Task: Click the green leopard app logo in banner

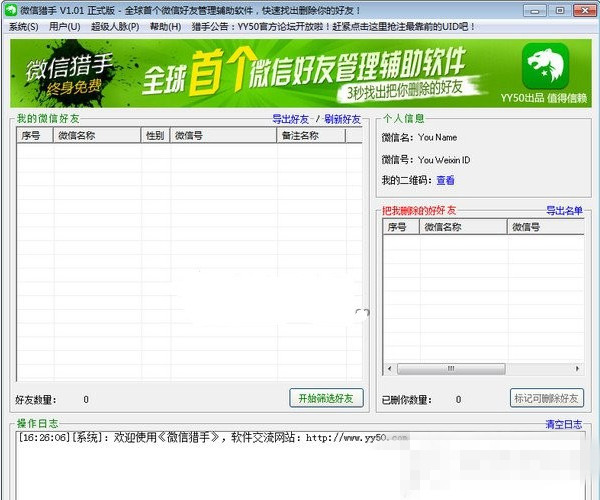Action: pos(545,66)
